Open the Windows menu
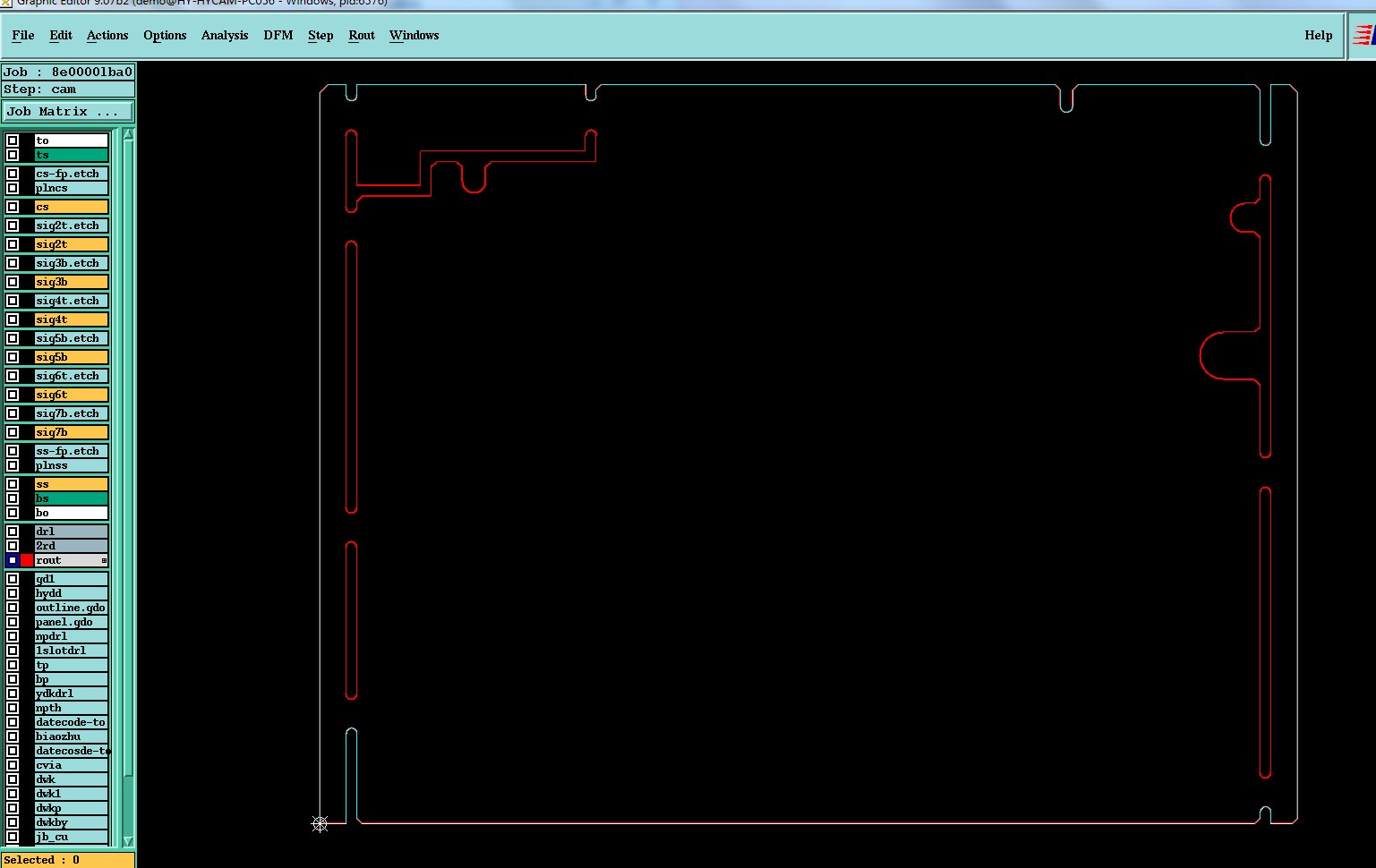Viewport: 1376px width, 868px height. click(415, 35)
